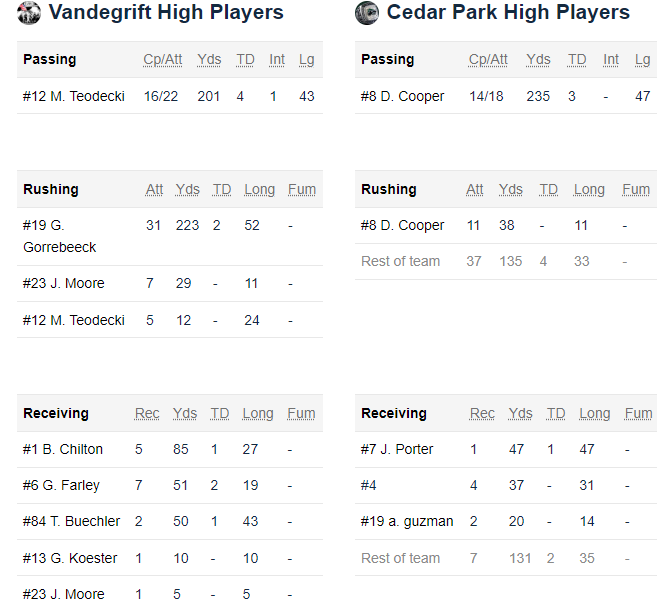Open the Cedar Park High Players heading

coord(508,12)
